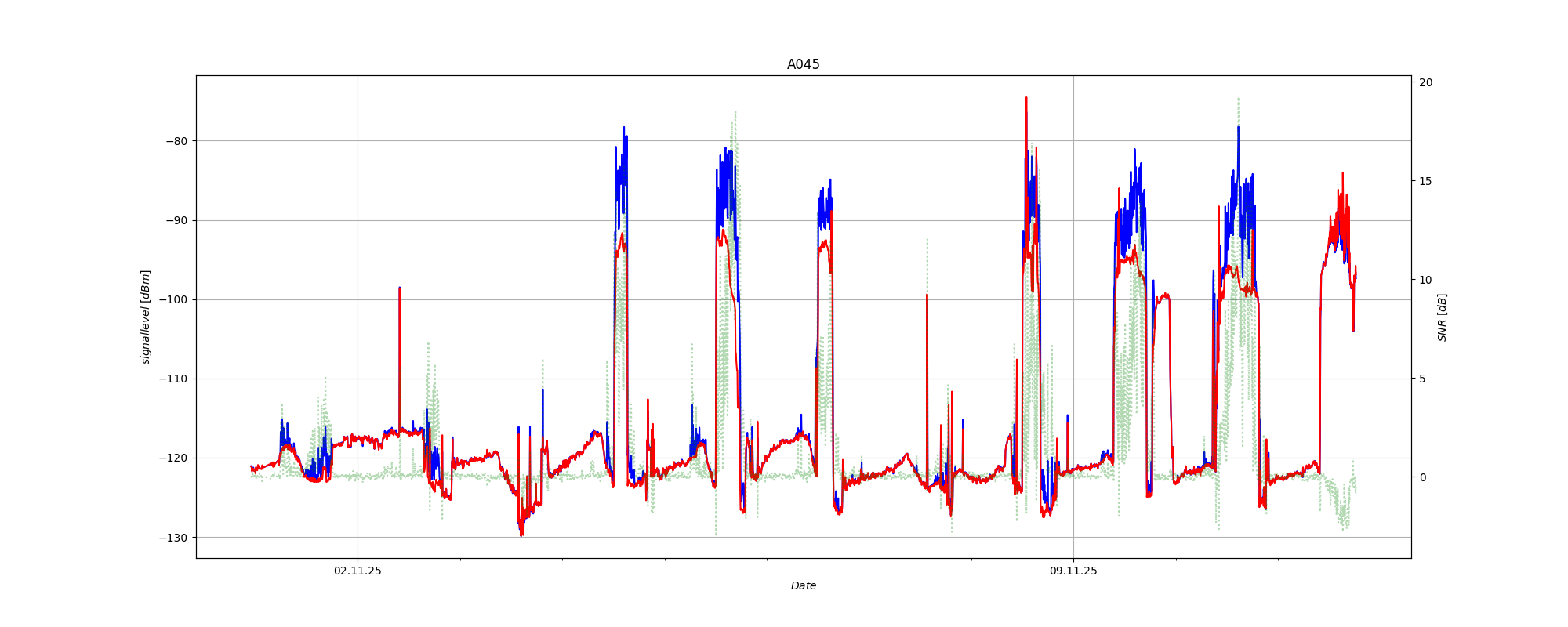Click the 09.11.25 date tick label
Viewport: 1568px width, 627px height.
click(x=1073, y=571)
